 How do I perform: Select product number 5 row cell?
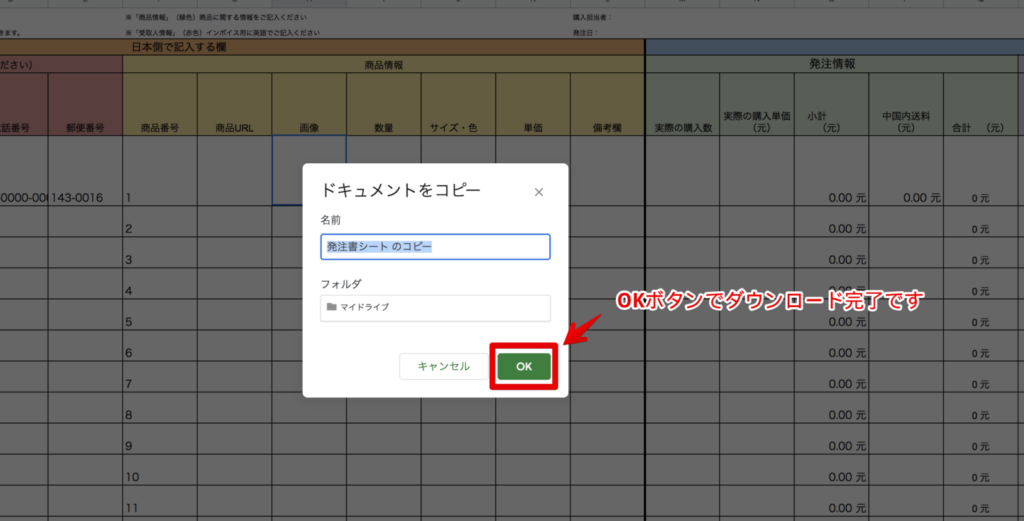click(x=160, y=315)
